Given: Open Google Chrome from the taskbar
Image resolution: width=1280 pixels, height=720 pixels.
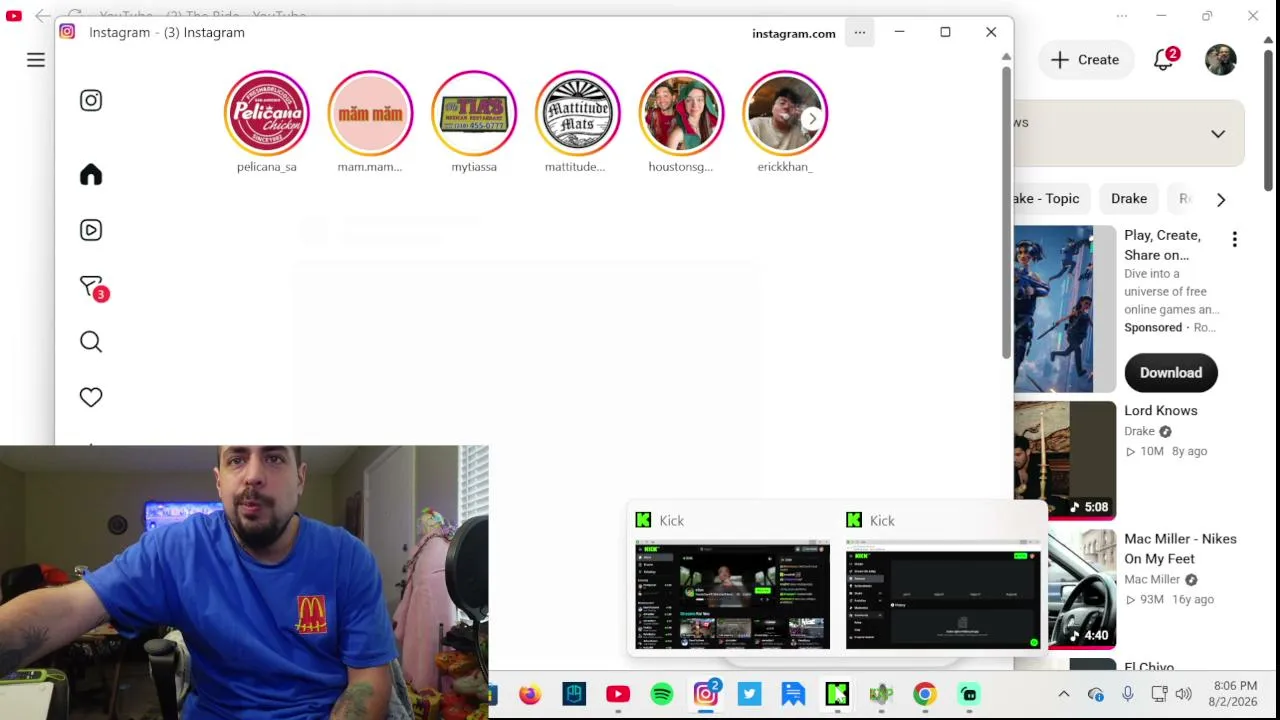Looking at the screenshot, I should [x=925, y=694].
